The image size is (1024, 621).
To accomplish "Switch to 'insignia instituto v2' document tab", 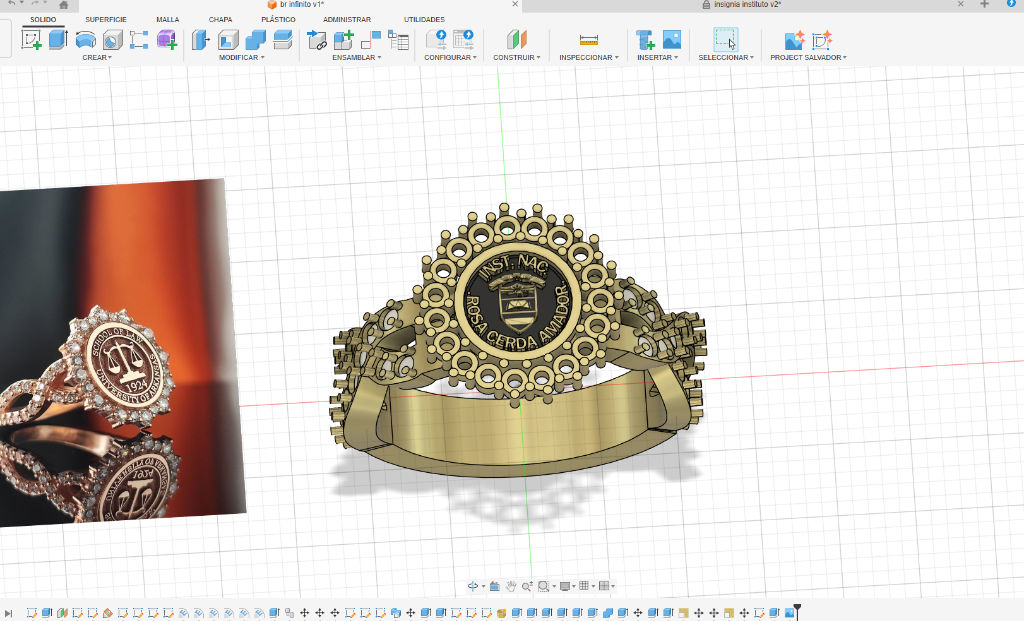I will (741, 5).
